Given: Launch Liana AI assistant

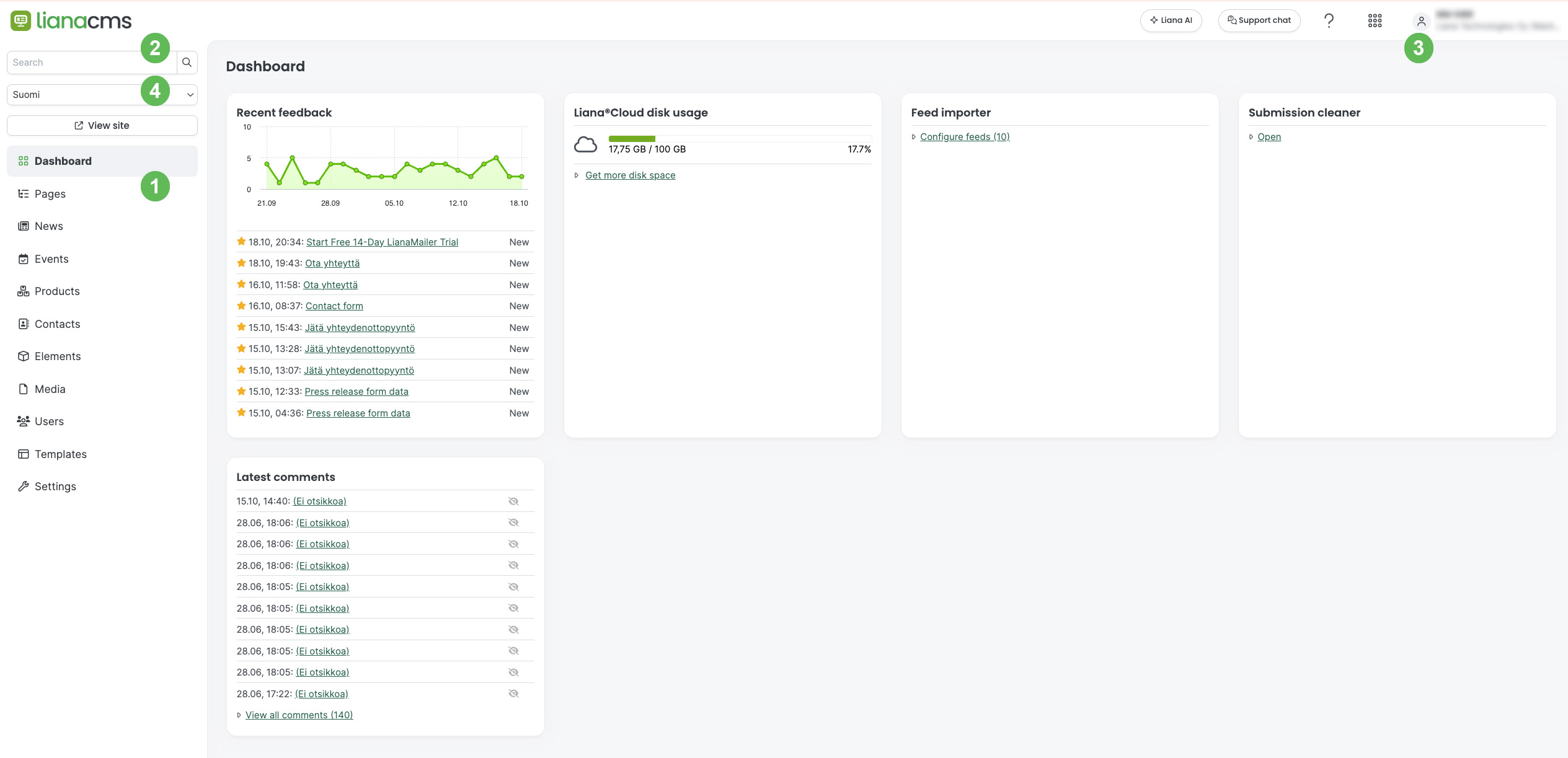Looking at the screenshot, I should 1171,20.
